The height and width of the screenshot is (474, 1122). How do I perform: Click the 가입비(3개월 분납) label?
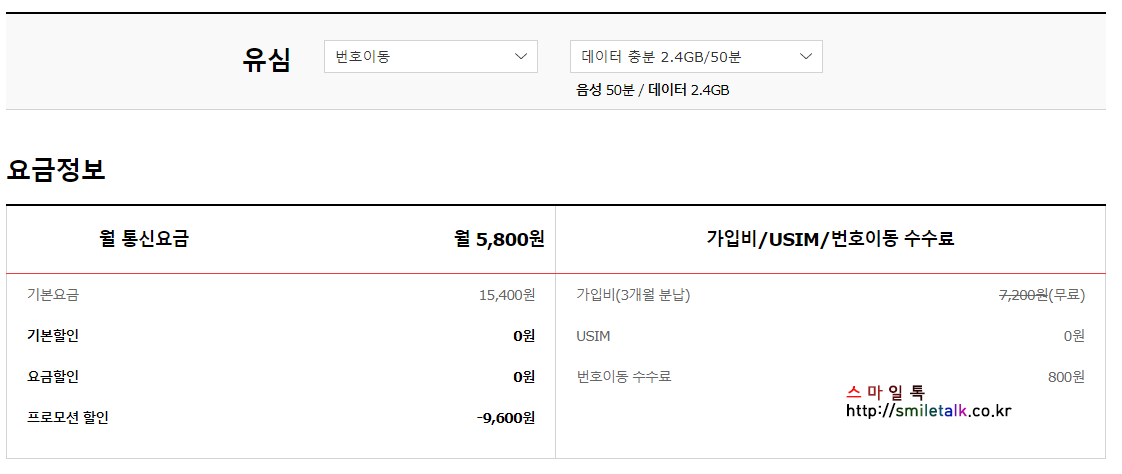[633, 294]
